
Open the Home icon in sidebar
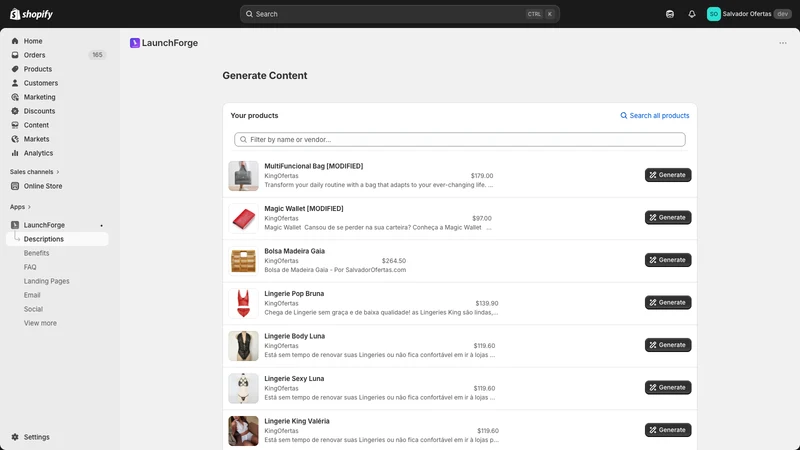click(15, 41)
